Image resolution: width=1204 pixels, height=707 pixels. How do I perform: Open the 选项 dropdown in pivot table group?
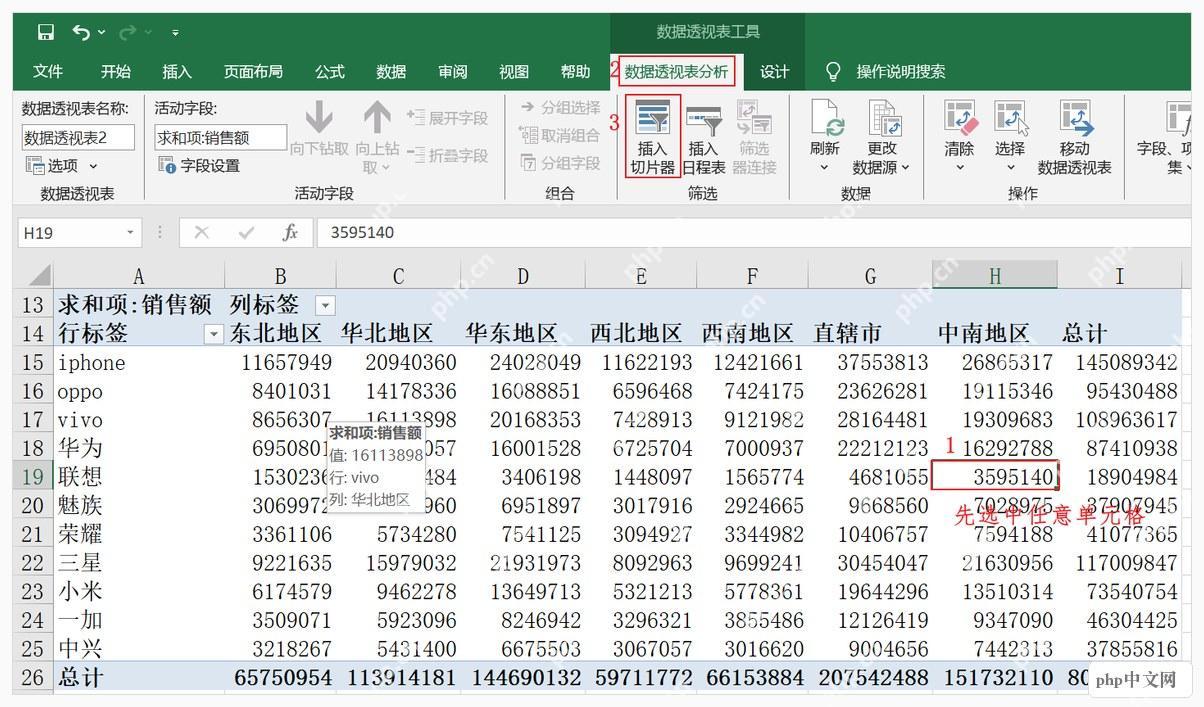pyautogui.click(x=62, y=166)
